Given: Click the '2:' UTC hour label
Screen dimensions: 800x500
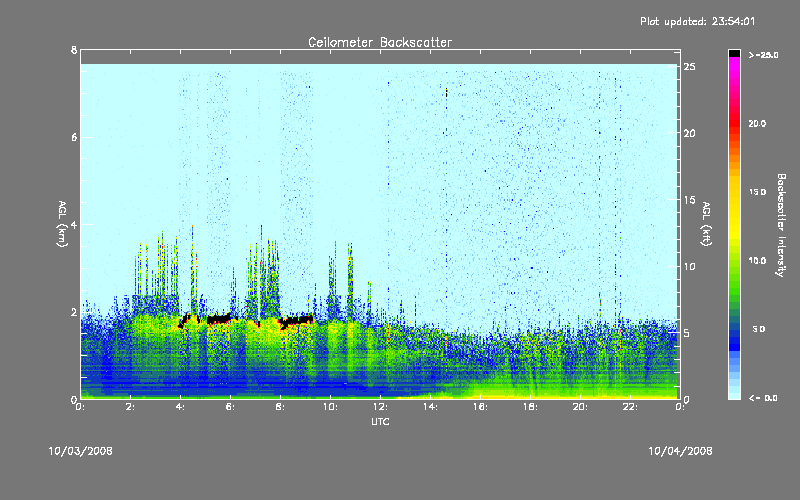Looking at the screenshot, I should [x=131, y=407].
